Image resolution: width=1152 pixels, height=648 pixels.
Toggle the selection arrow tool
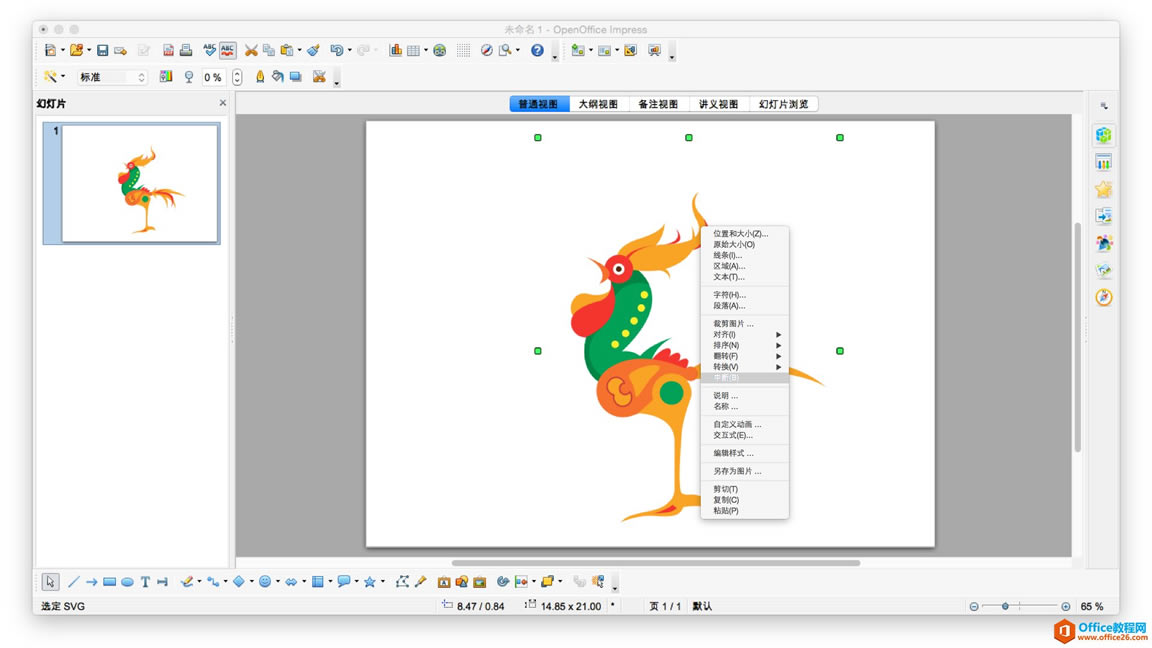tap(49, 581)
